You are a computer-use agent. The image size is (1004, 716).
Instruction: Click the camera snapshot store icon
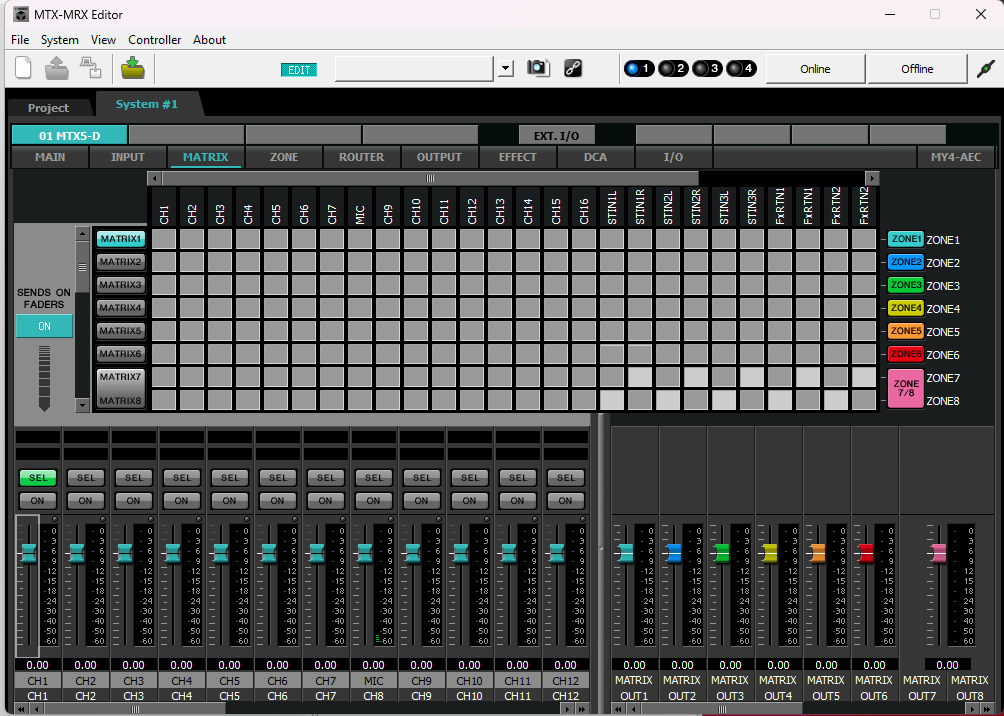[538, 68]
